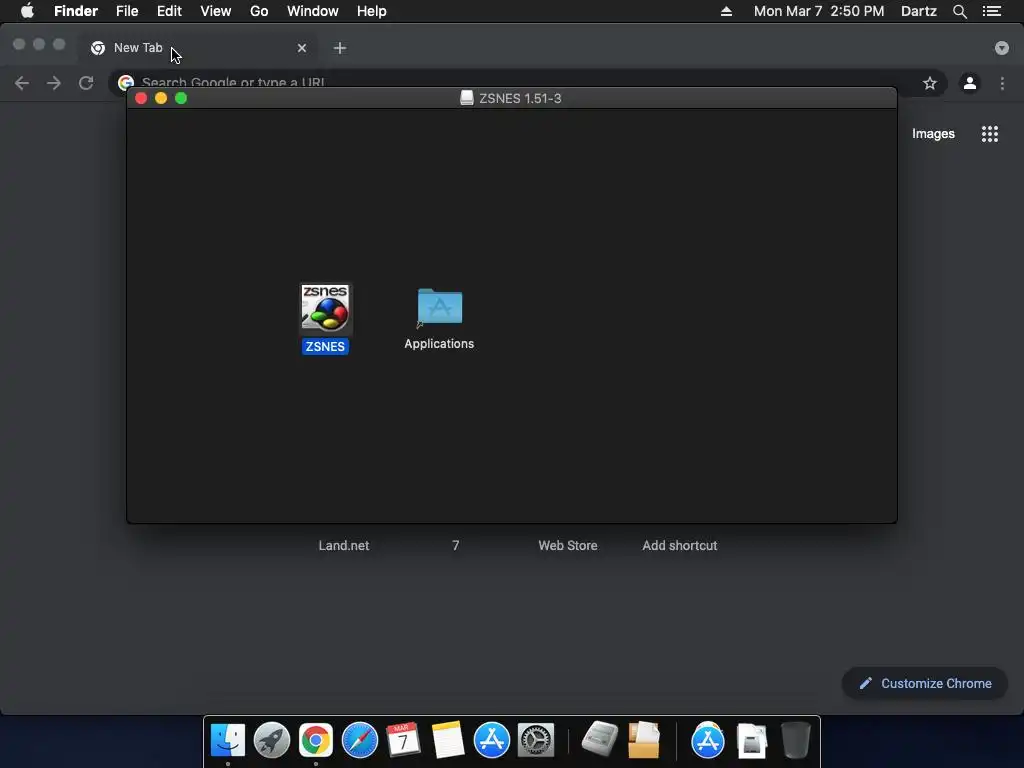Click the eject icon in menu bar

(726, 11)
